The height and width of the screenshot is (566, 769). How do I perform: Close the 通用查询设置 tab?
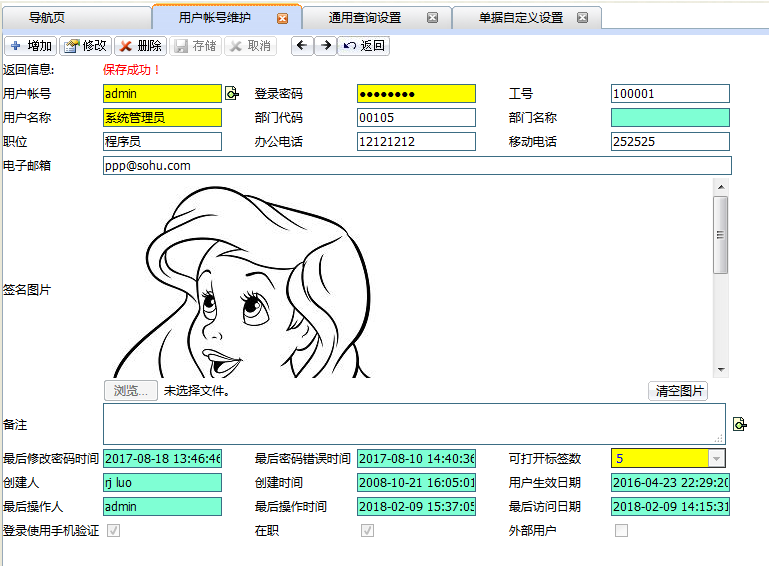click(x=432, y=18)
